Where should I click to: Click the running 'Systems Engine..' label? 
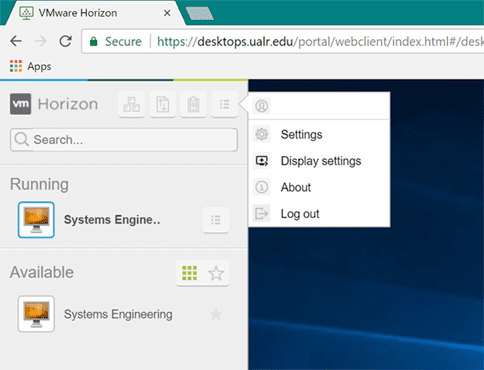[x=112, y=220]
